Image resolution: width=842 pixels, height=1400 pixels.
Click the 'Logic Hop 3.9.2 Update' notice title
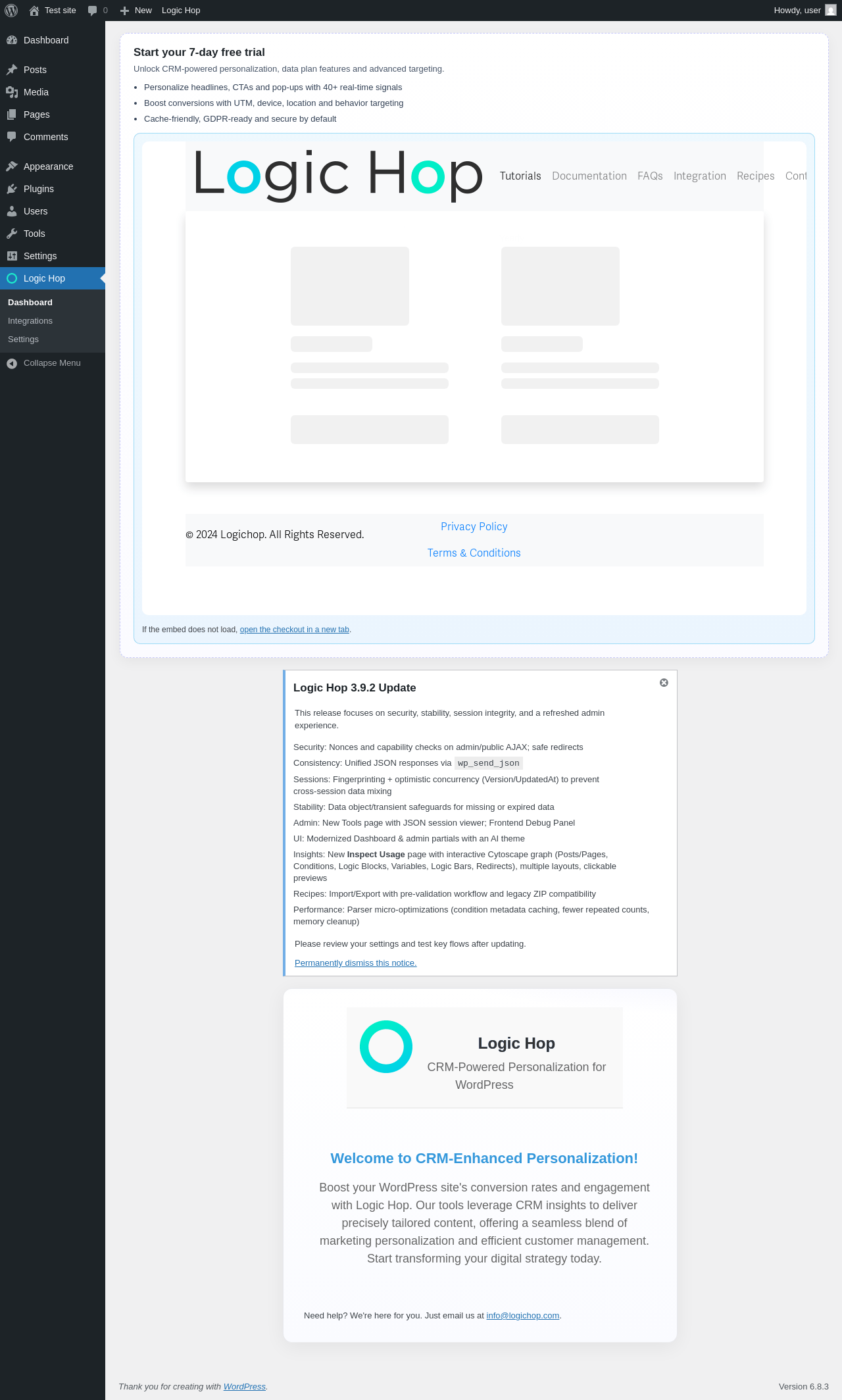(355, 687)
